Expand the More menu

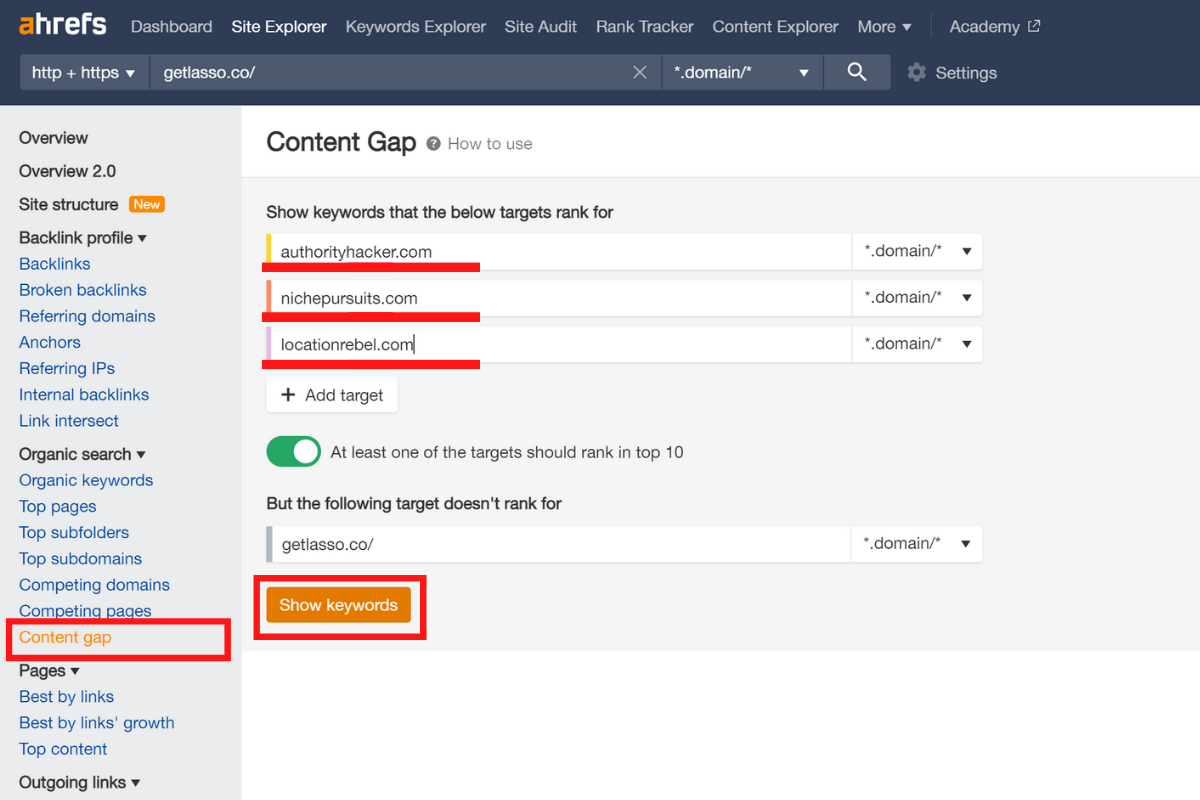tap(884, 27)
